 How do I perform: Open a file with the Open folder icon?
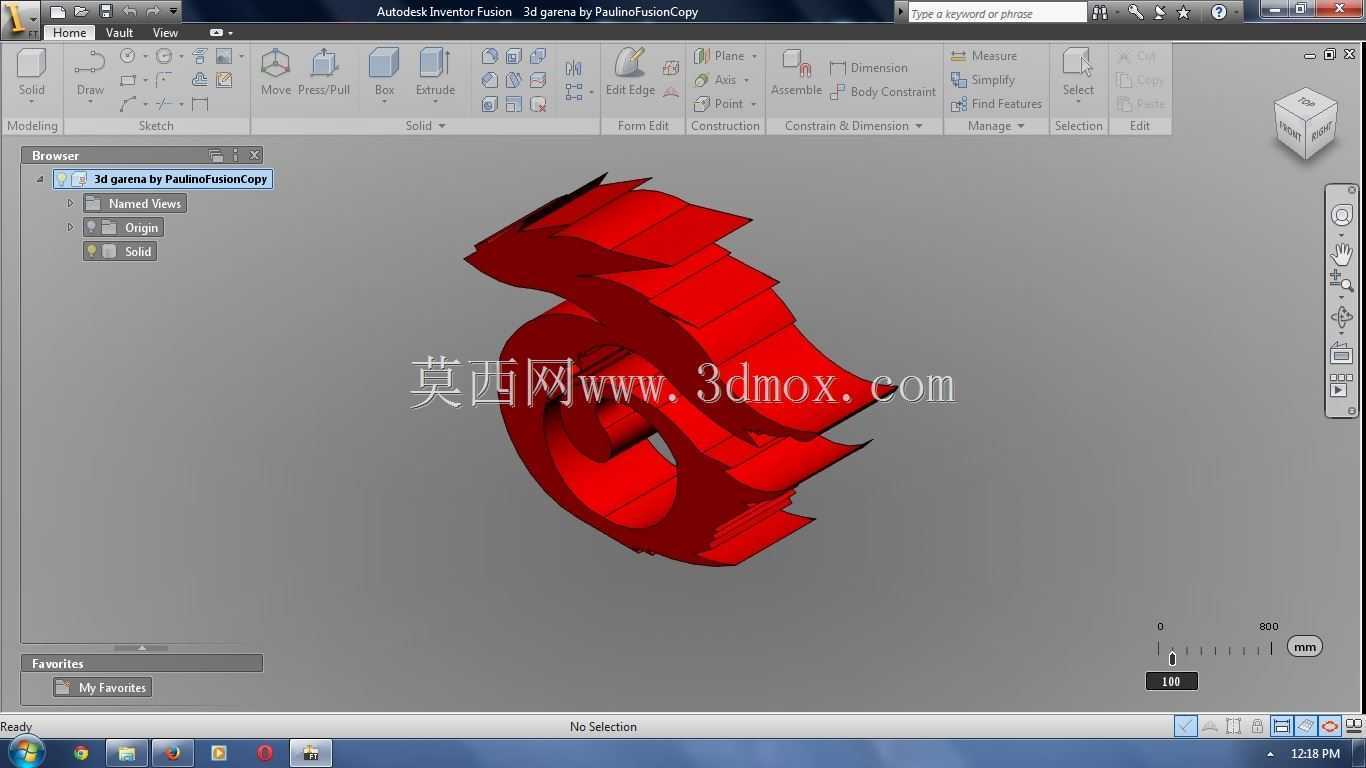pyautogui.click(x=81, y=12)
